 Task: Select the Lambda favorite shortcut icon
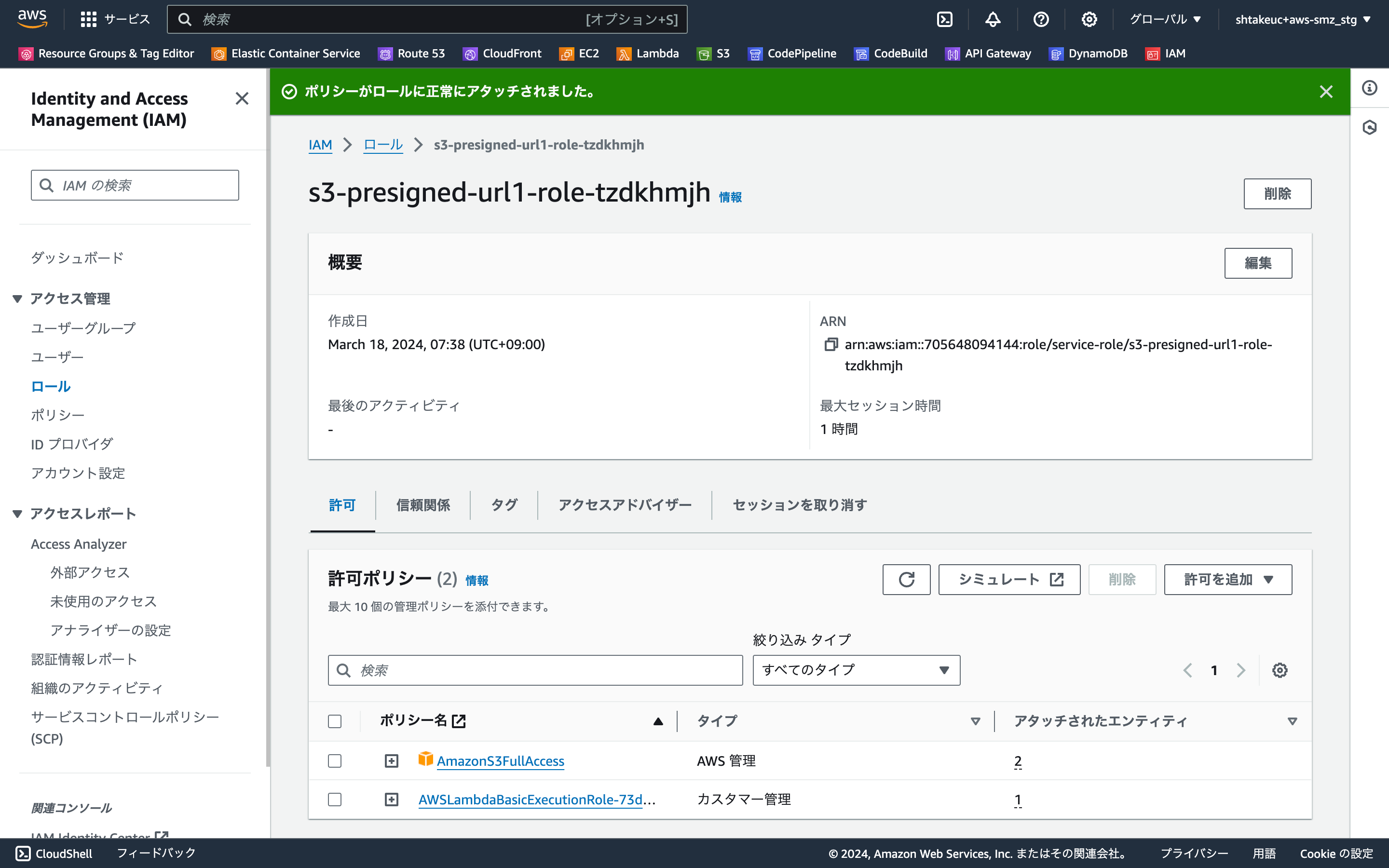(624, 54)
